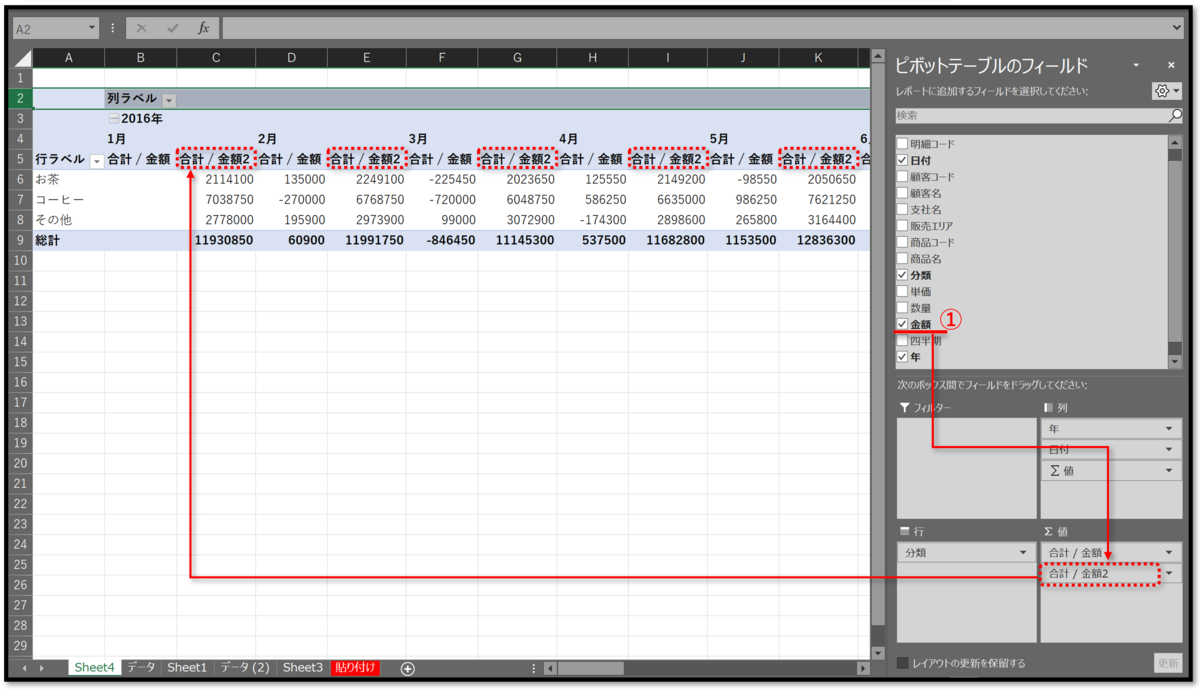1200x690 pixels.
Task: Check the 顧客コード field checkbox
Action: pos(903,177)
